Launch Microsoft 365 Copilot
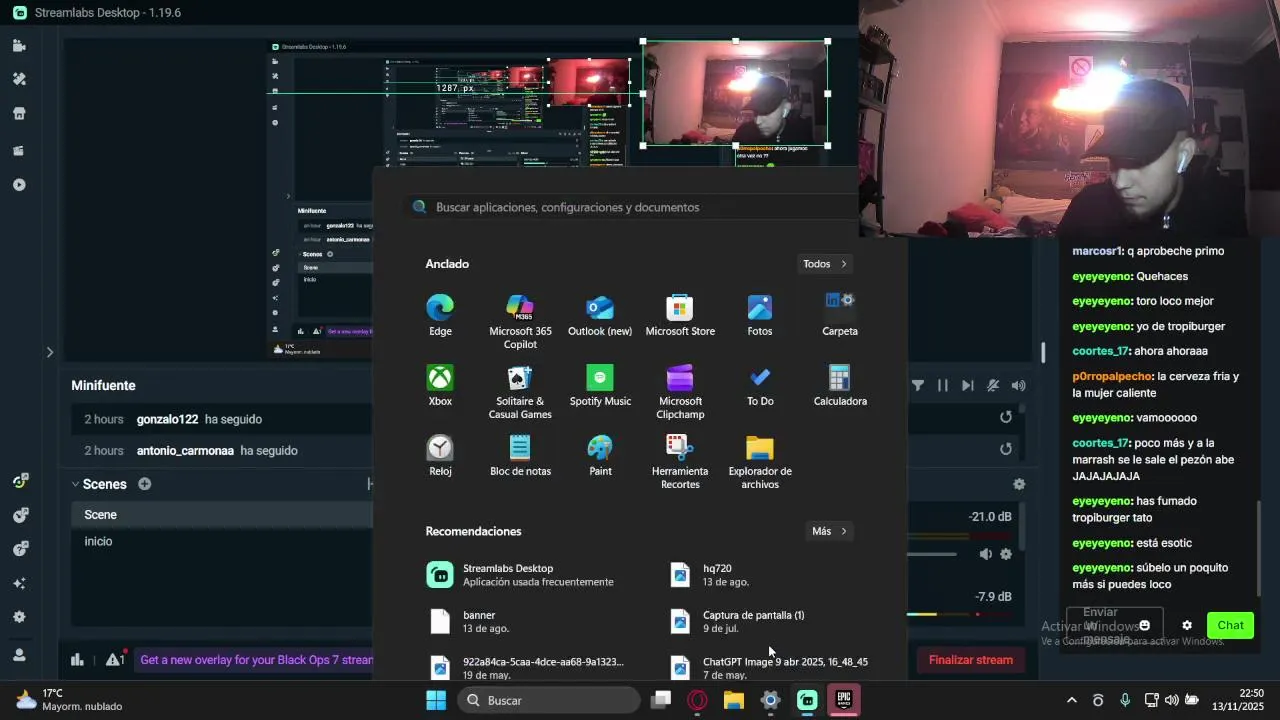 click(520, 321)
